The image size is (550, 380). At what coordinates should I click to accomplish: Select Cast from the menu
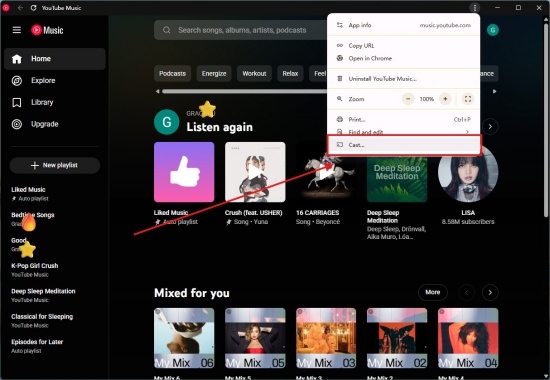(x=404, y=145)
